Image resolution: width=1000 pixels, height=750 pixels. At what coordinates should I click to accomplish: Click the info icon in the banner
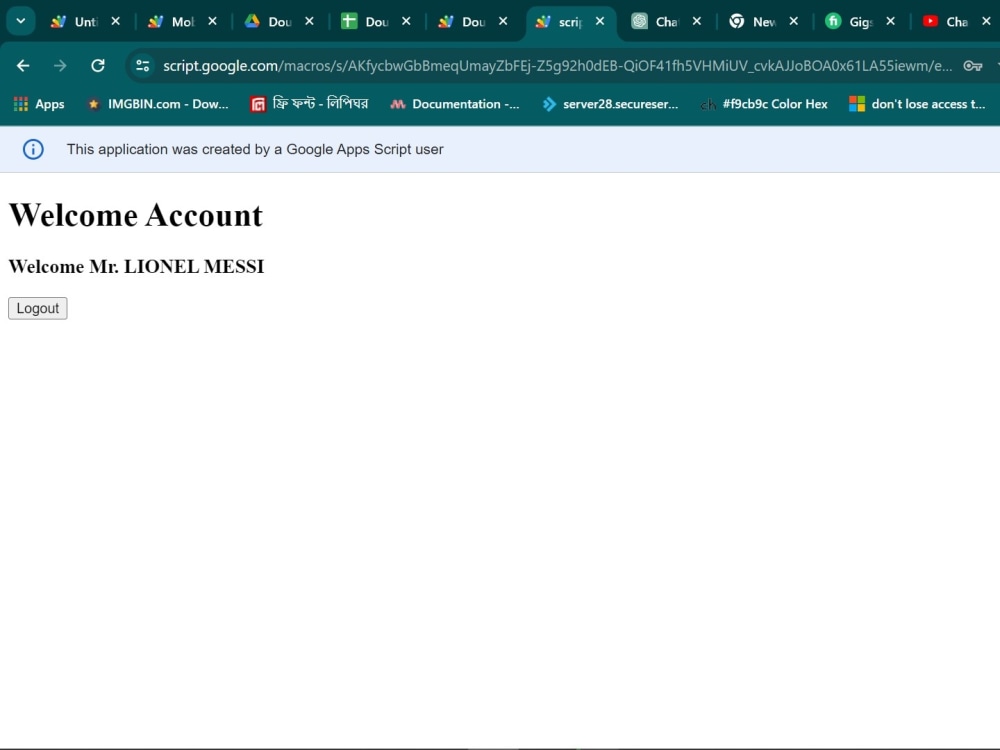click(x=33, y=149)
